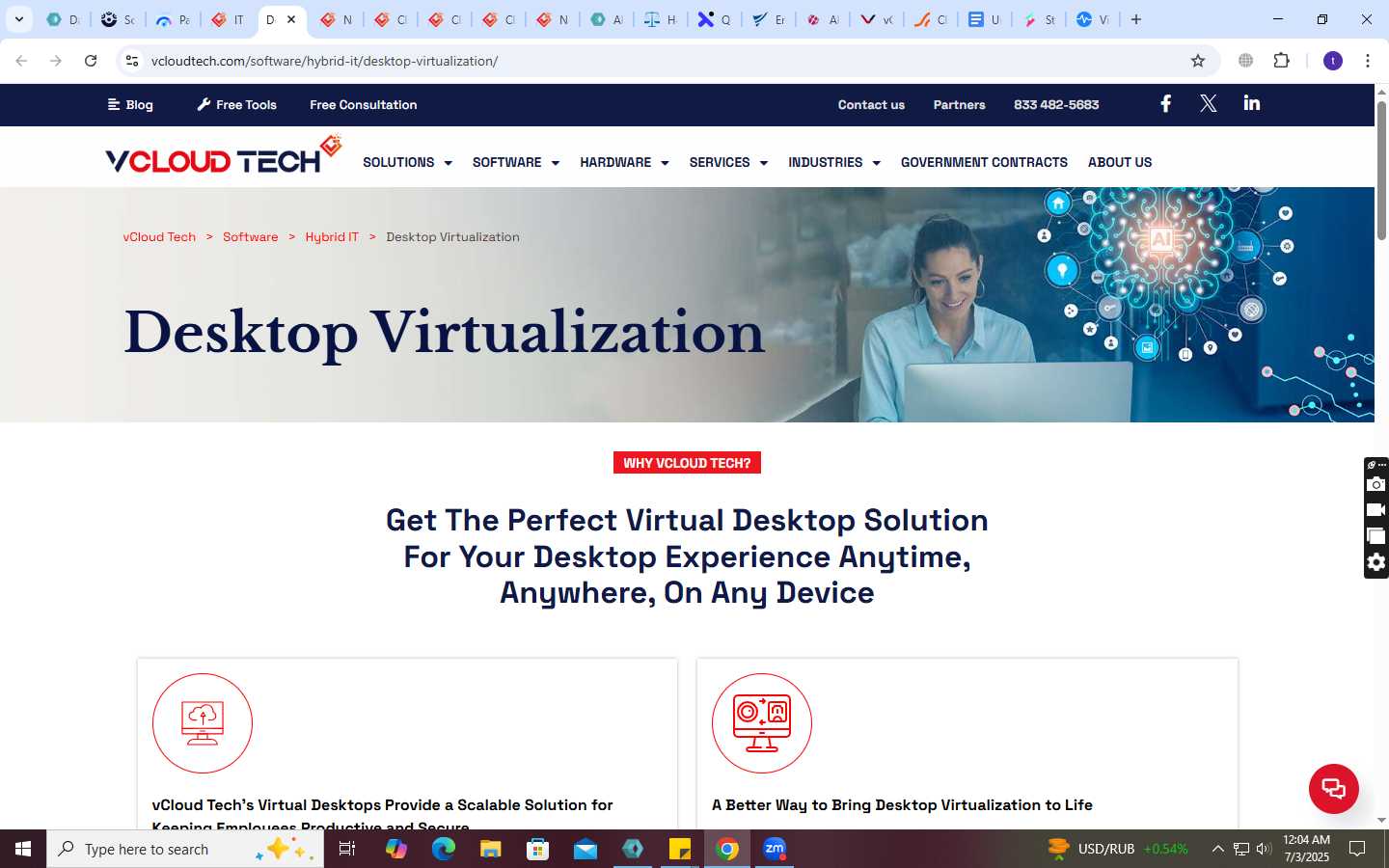Viewport: 1389px width, 868px height.
Task: Click the cloud monitor icon on first card
Action: pos(203,723)
